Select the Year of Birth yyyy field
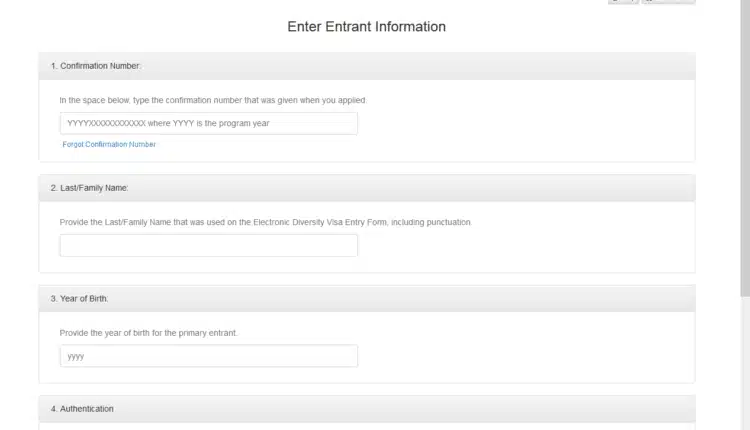The height and width of the screenshot is (430, 750). [208, 356]
